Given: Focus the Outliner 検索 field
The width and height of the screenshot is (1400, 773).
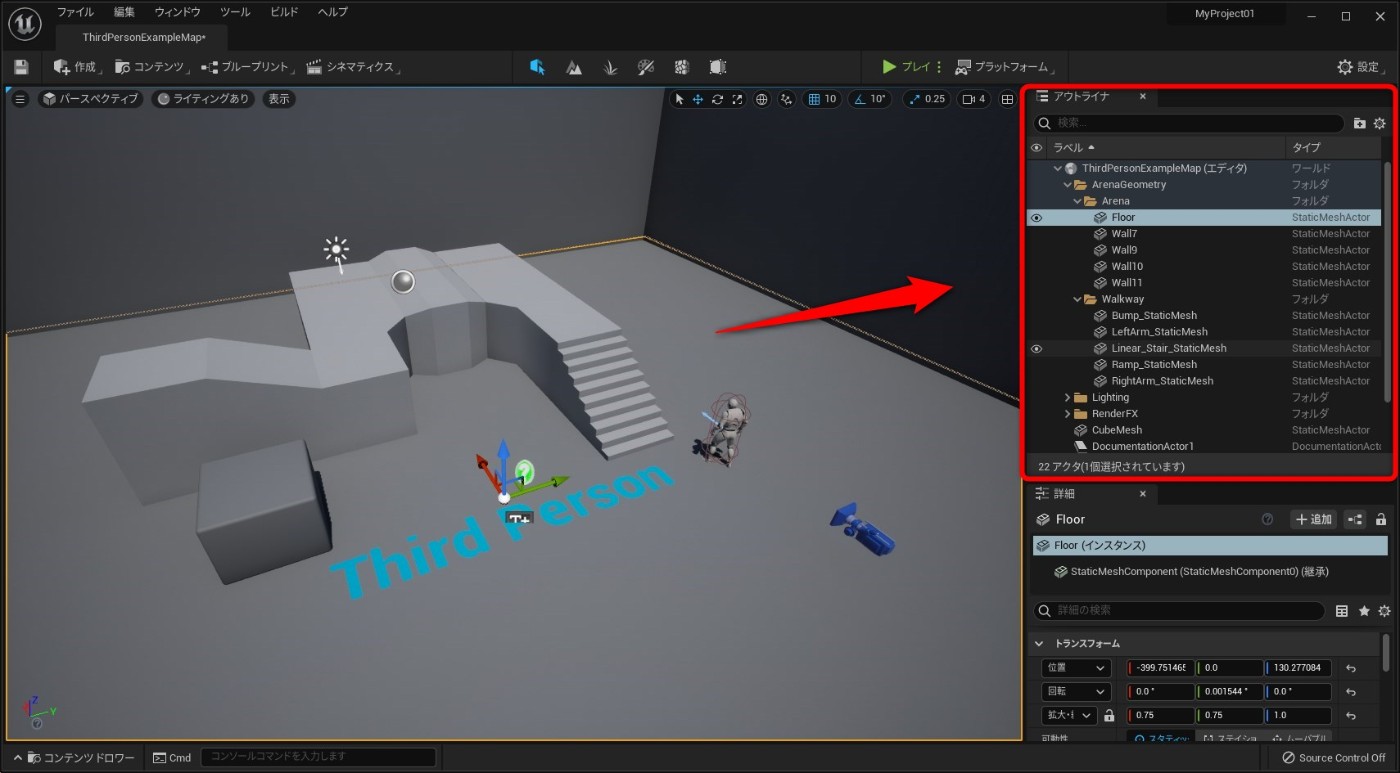Looking at the screenshot, I should pyautogui.click(x=1188, y=123).
